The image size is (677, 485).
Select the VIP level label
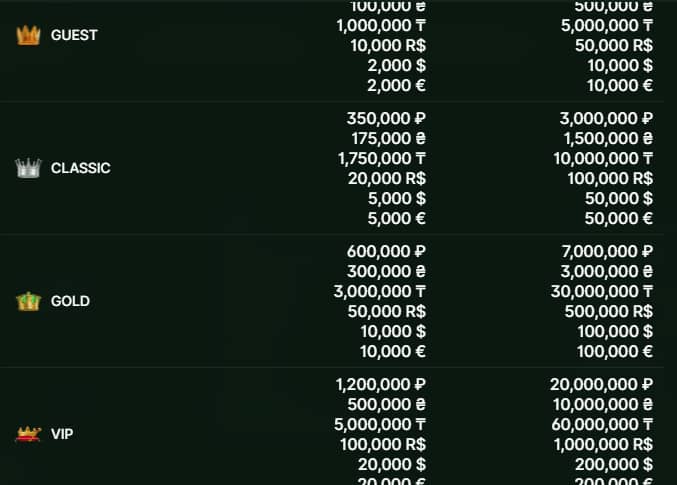coord(62,434)
